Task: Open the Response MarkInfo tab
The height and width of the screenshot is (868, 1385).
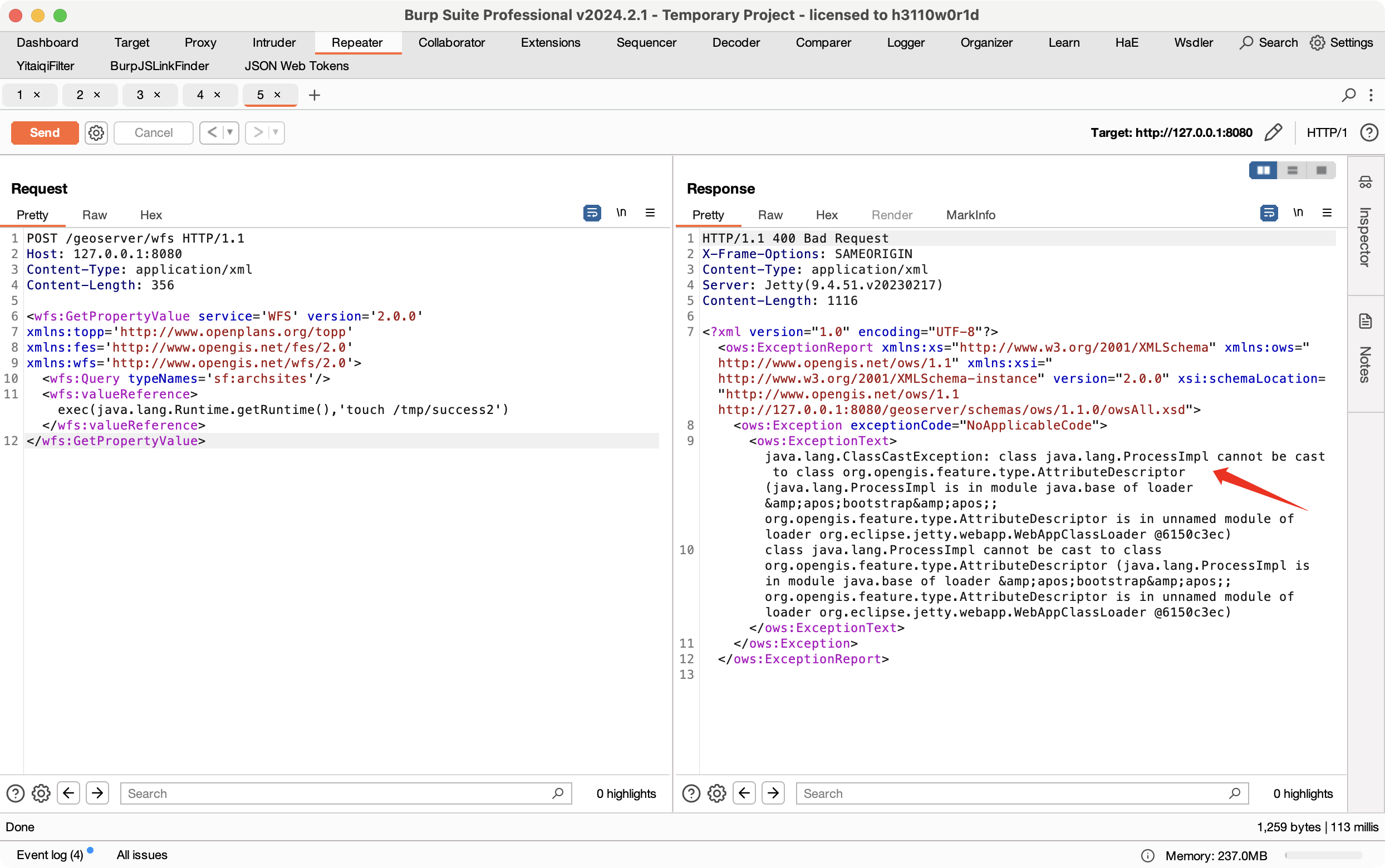Action: tap(970, 215)
